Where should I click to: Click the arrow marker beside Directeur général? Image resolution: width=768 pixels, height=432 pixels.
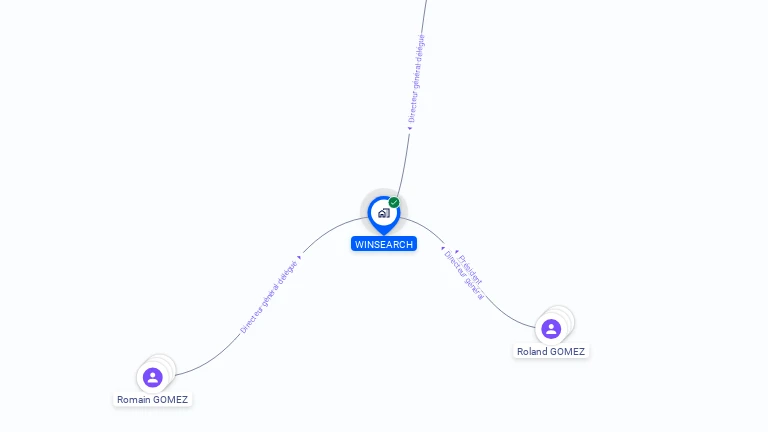[x=443, y=248]
